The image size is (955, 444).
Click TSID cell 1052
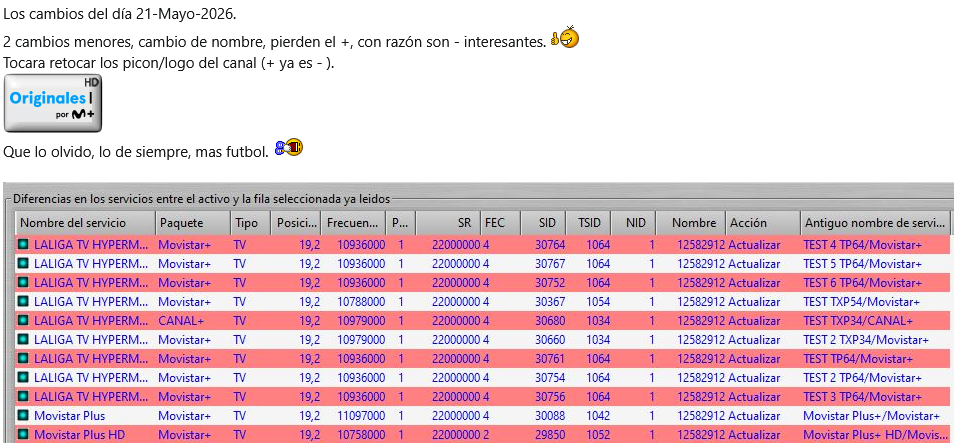pyautogui.click(x=598, y=434)
